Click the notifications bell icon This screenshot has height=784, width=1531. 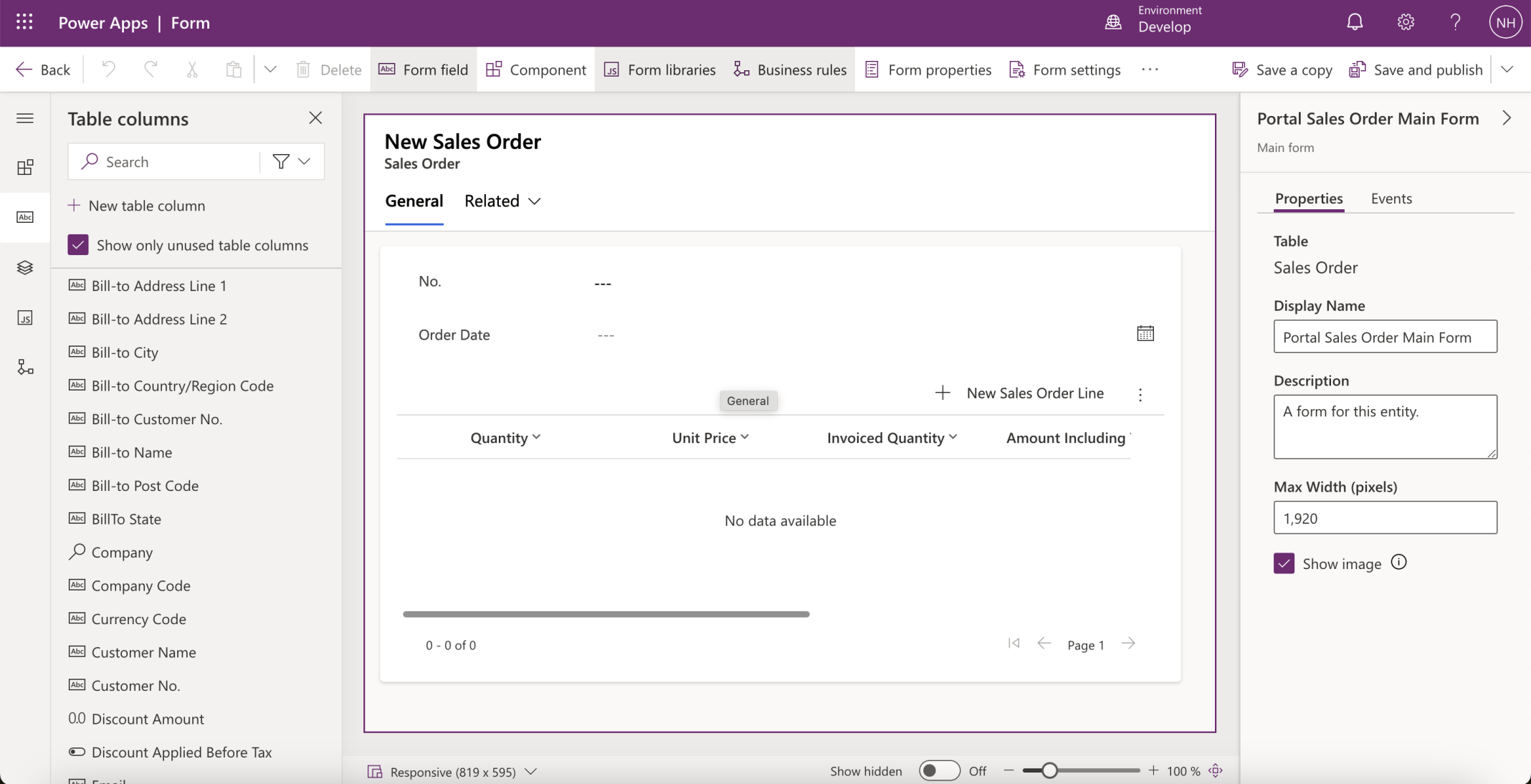1354,22
